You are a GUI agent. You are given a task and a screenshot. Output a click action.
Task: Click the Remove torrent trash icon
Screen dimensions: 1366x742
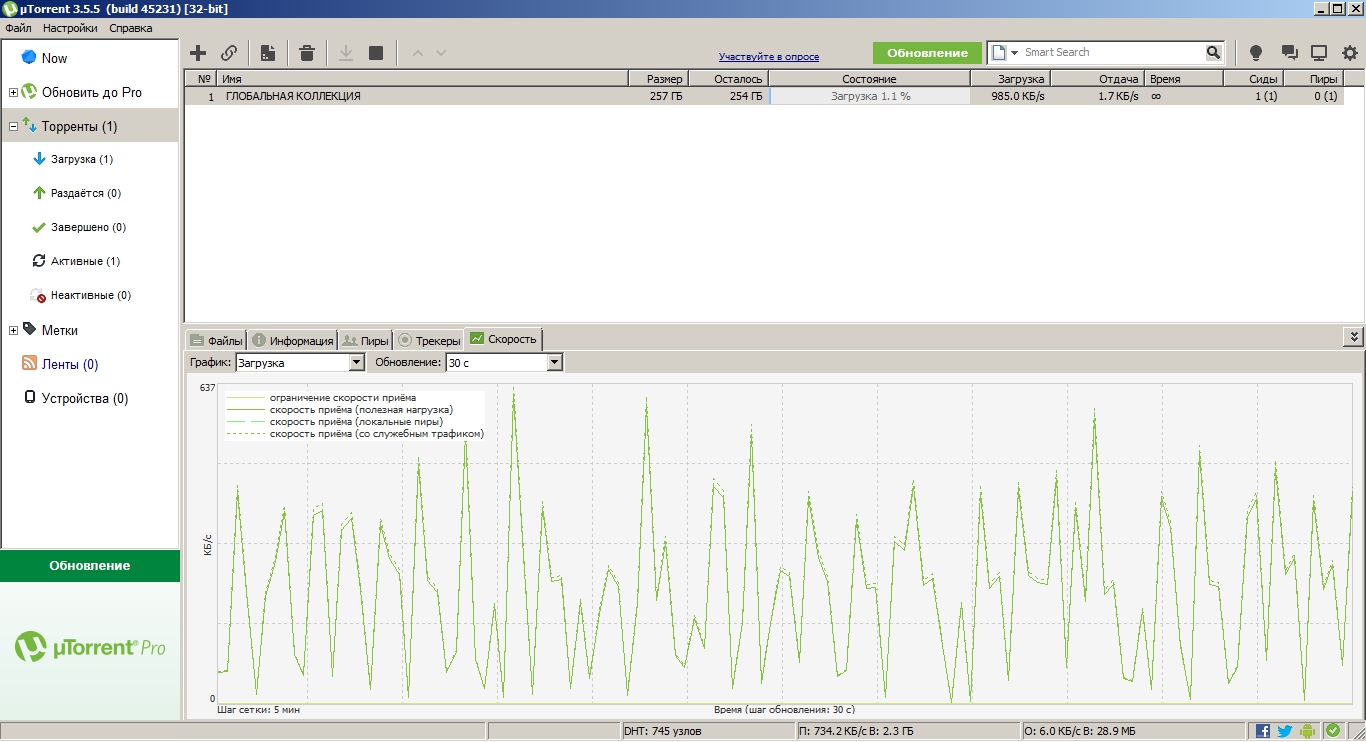(x=307, y=53)
